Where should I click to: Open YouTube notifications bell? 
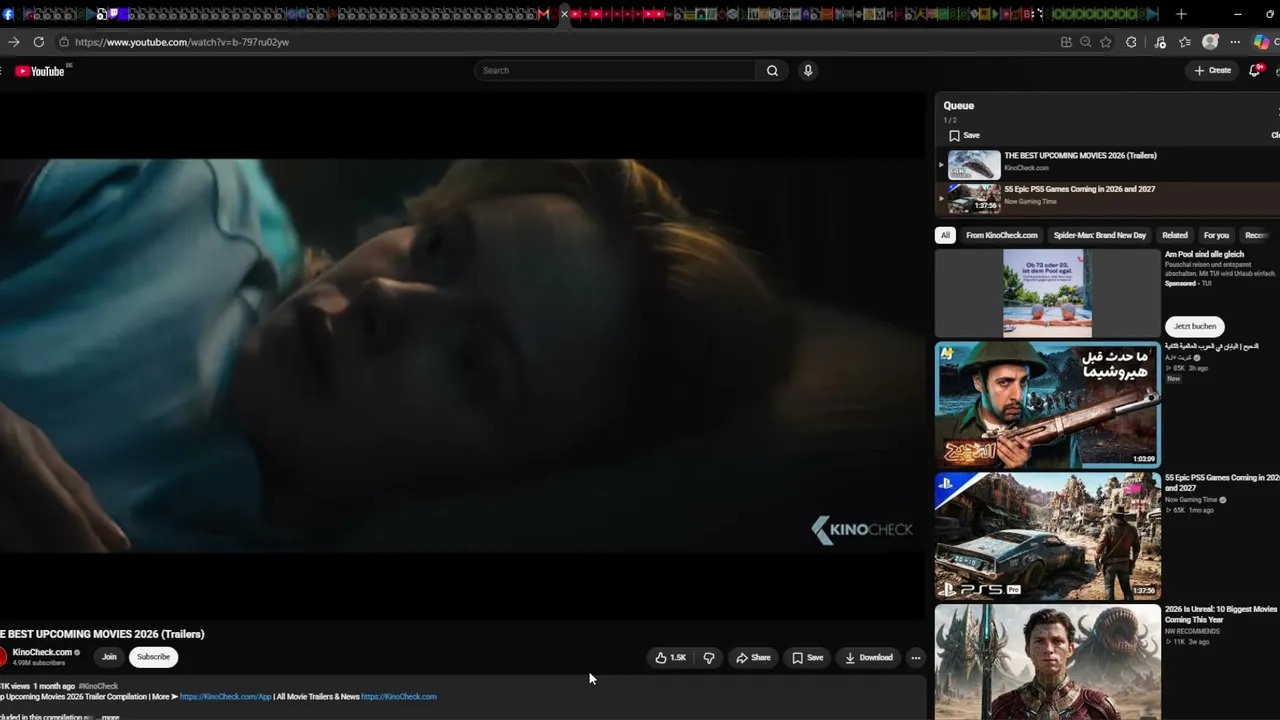pyautogui.click(x=1255, y=70)
